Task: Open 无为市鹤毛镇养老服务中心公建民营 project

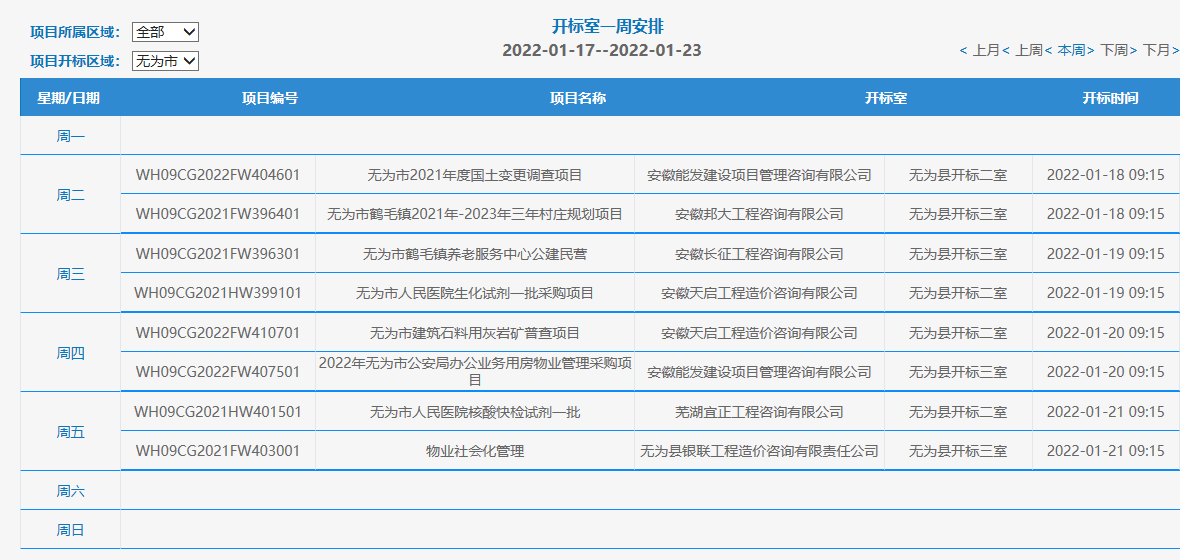Action: click(475, 254)
